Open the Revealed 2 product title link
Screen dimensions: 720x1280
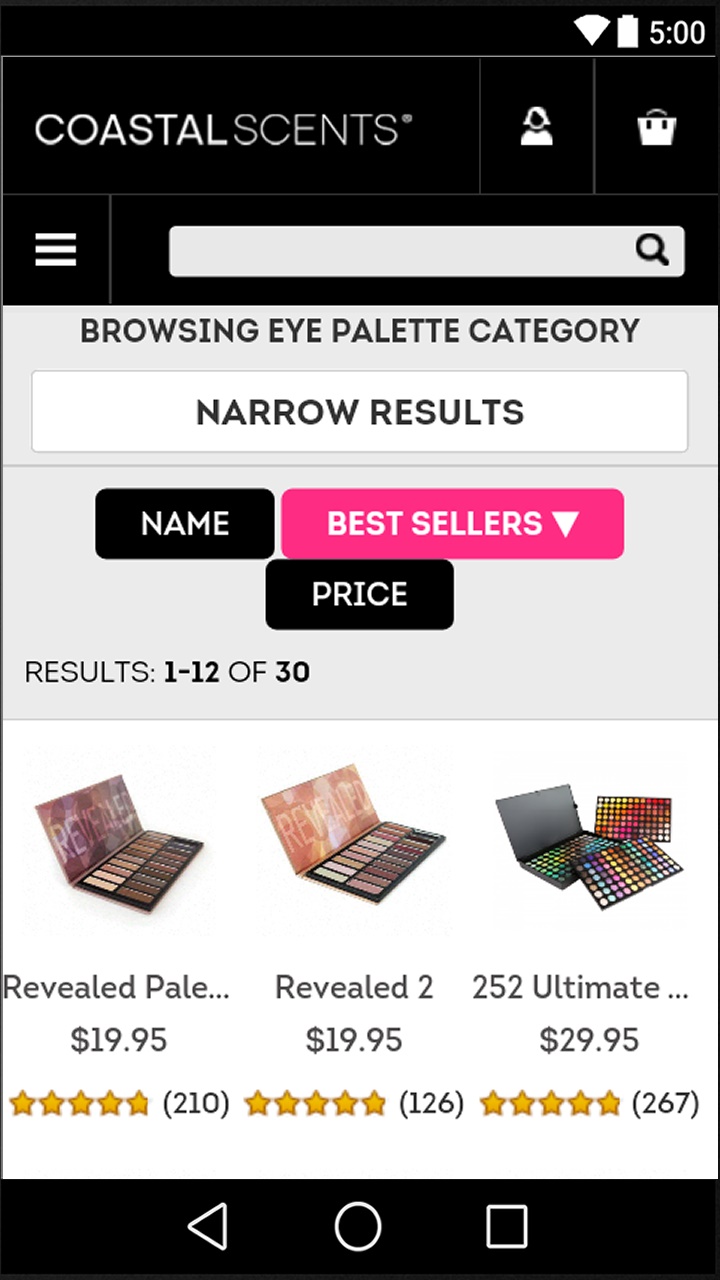click(354, 988)
